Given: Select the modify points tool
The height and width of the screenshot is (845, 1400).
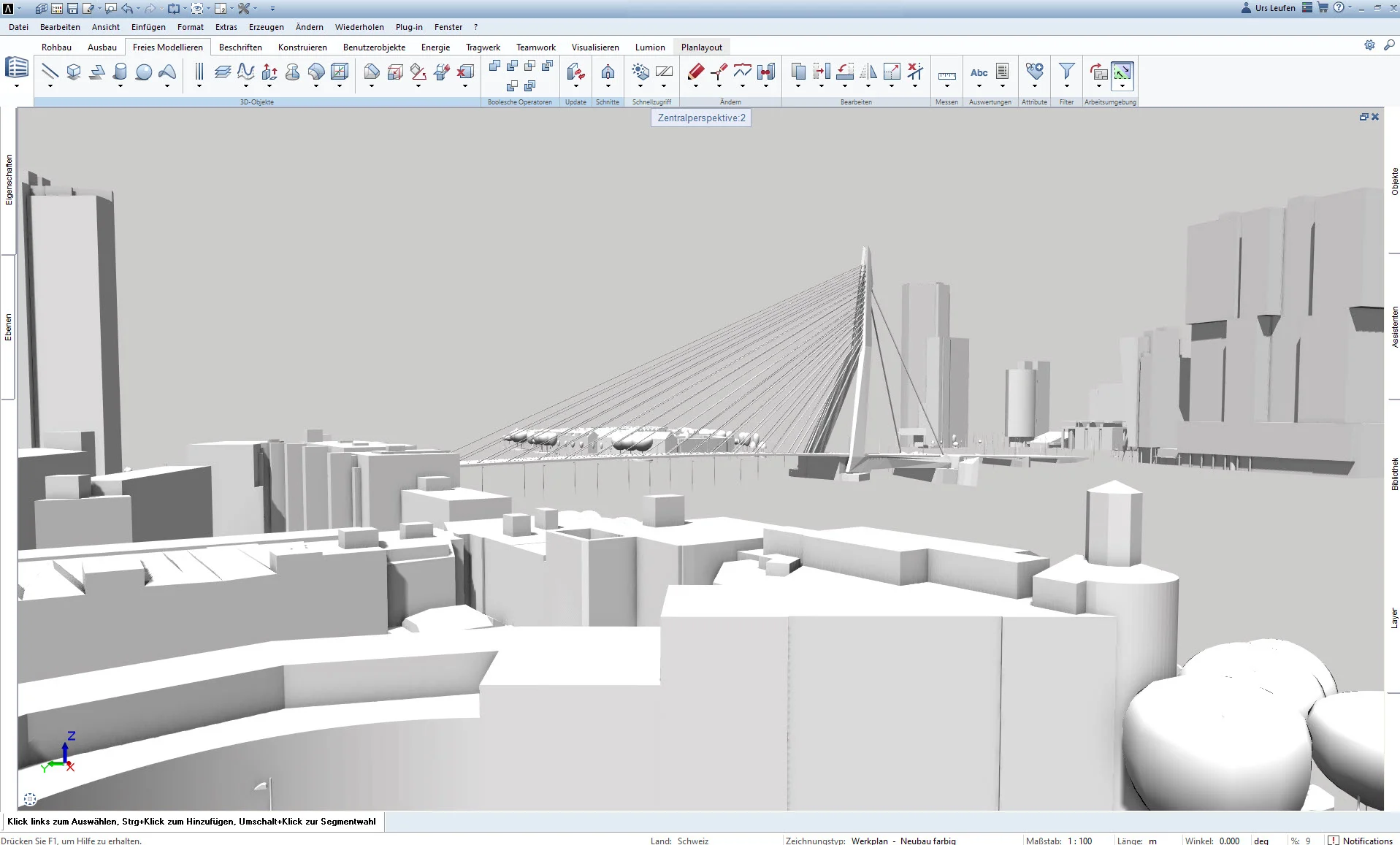Looking at the screenshot, I should point(719,72).
